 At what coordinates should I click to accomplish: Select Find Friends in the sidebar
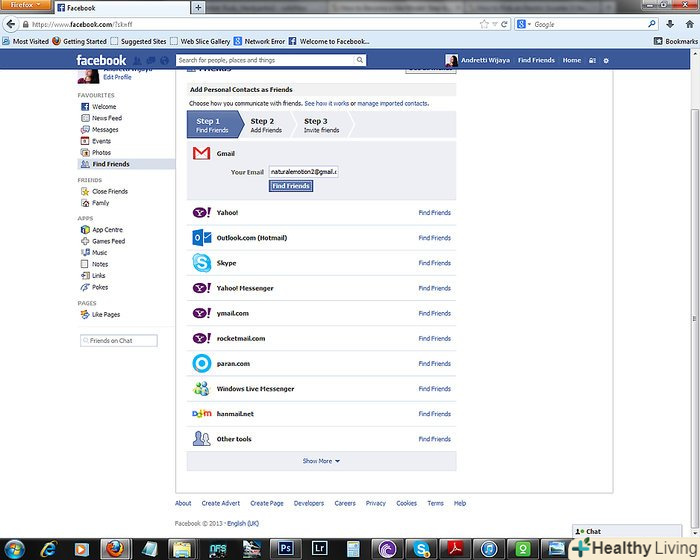[126, 164]
